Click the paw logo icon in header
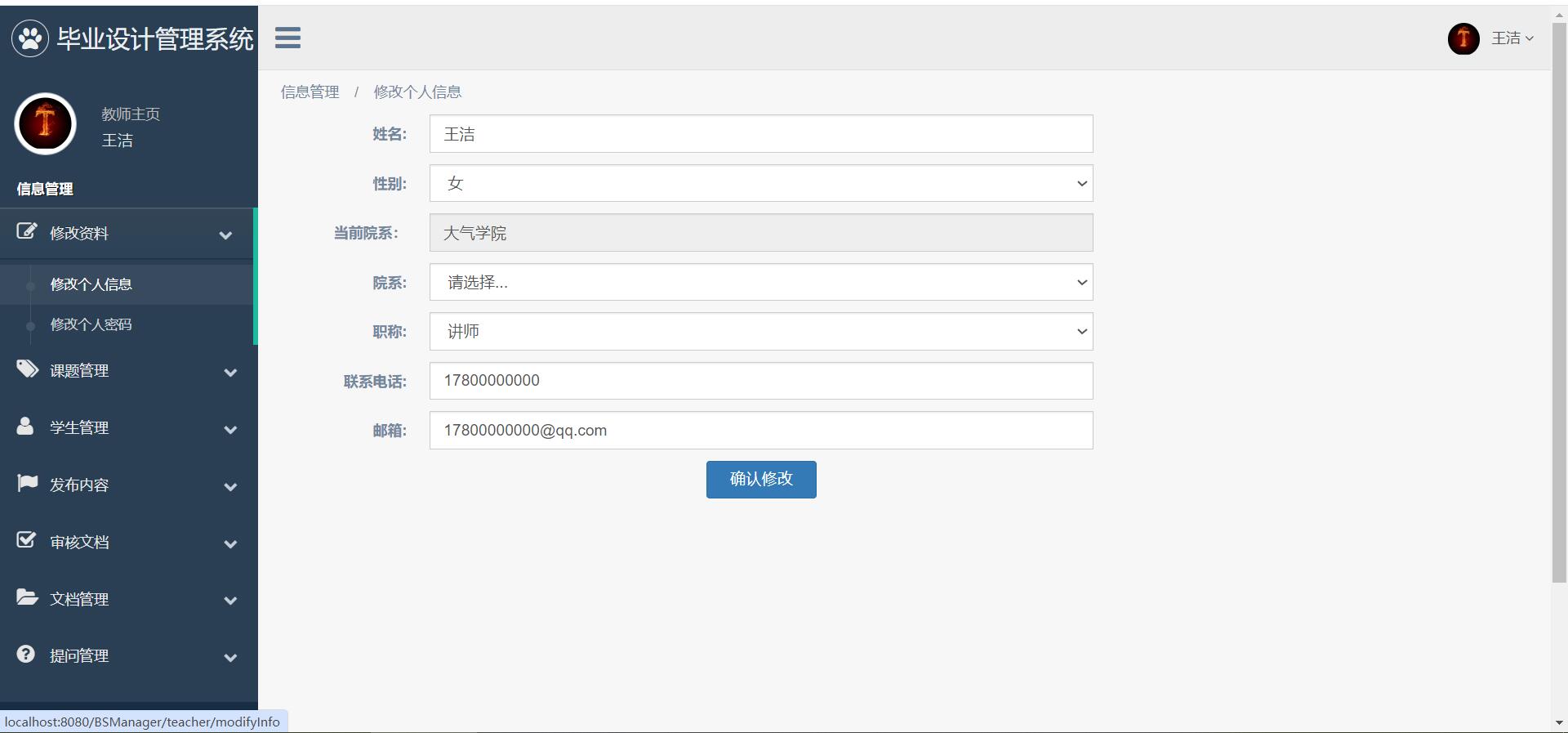1568x733 pixels. click(x=30, y=38)
